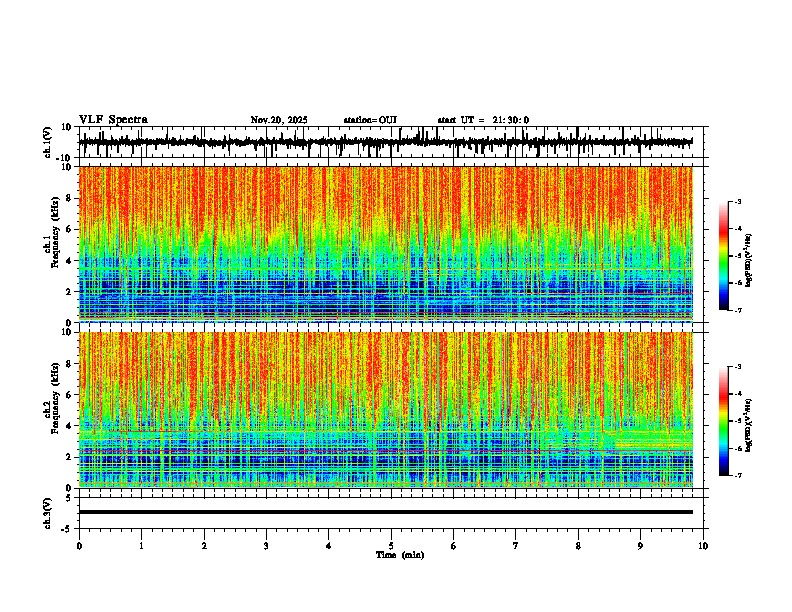Image resolution: width=792 pixels, height=612 pixels.
Task: Click the time axis tick label "9"
Action: [640, 546]
